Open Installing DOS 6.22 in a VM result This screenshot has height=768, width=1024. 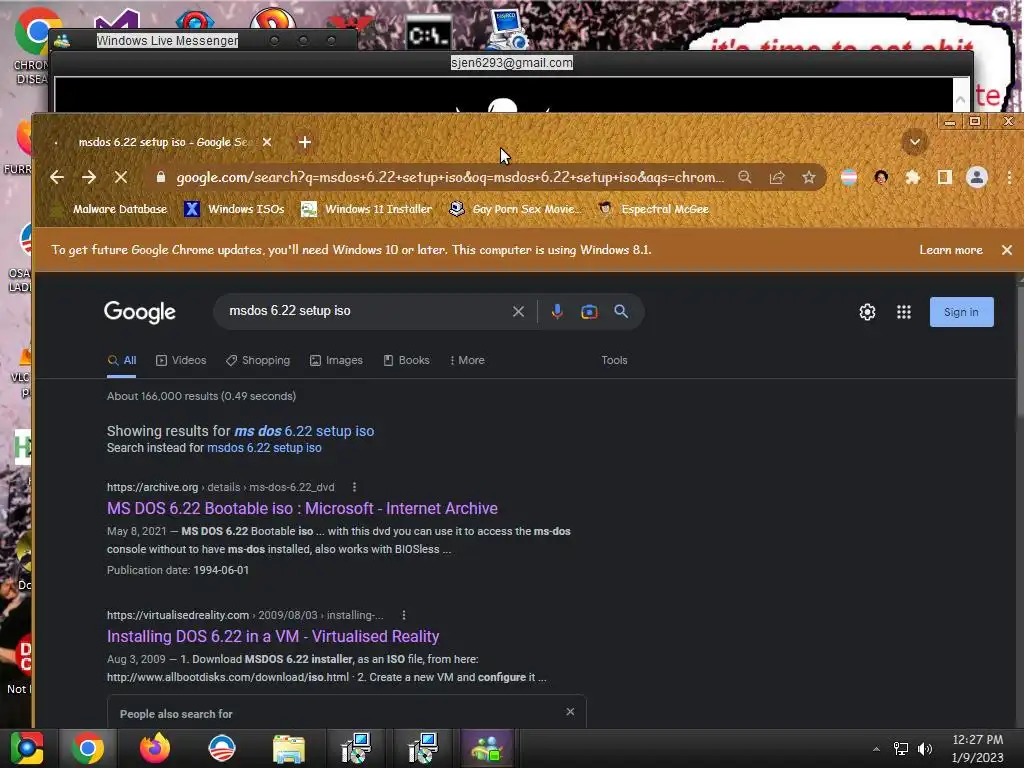click(x=273, y=636)
